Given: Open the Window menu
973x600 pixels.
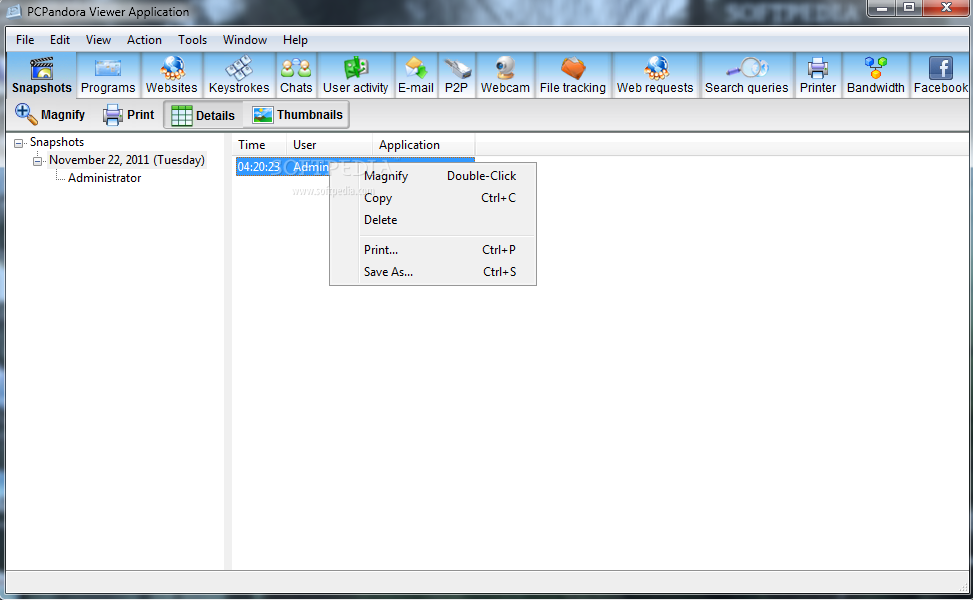Looking at the screenshot, I should 244,40.
